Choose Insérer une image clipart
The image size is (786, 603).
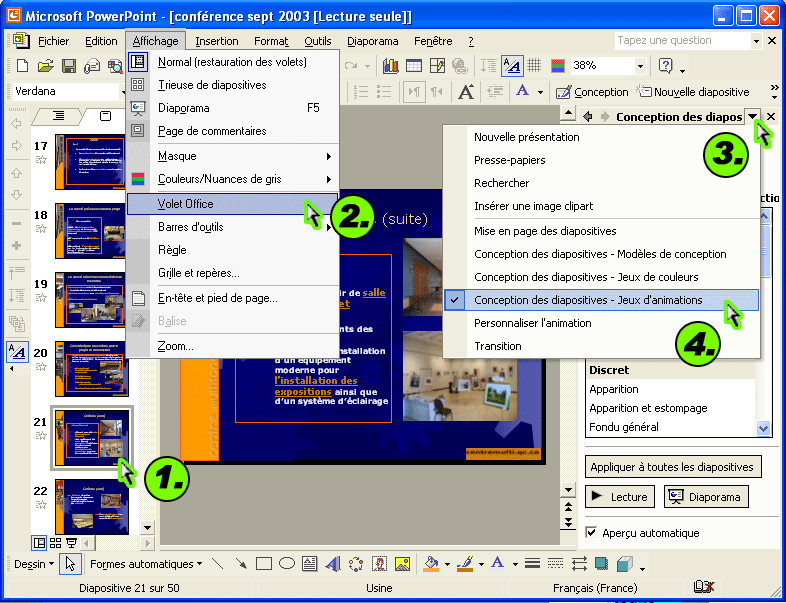[602, 207]
